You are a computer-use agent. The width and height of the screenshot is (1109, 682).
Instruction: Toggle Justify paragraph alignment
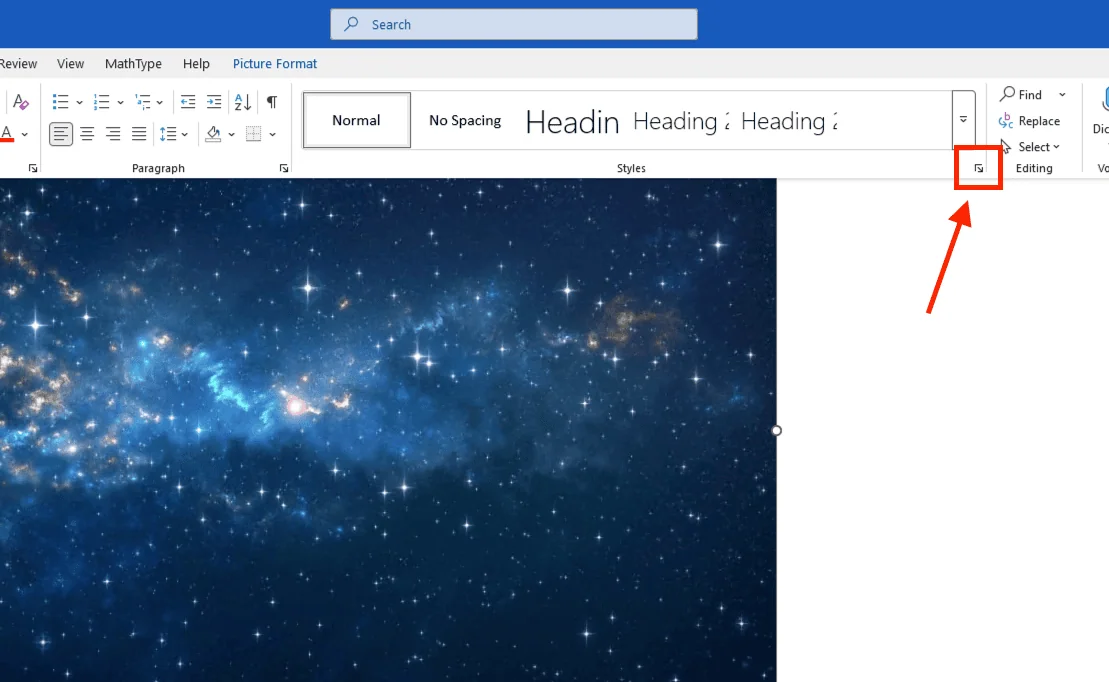tap(139, 134)
